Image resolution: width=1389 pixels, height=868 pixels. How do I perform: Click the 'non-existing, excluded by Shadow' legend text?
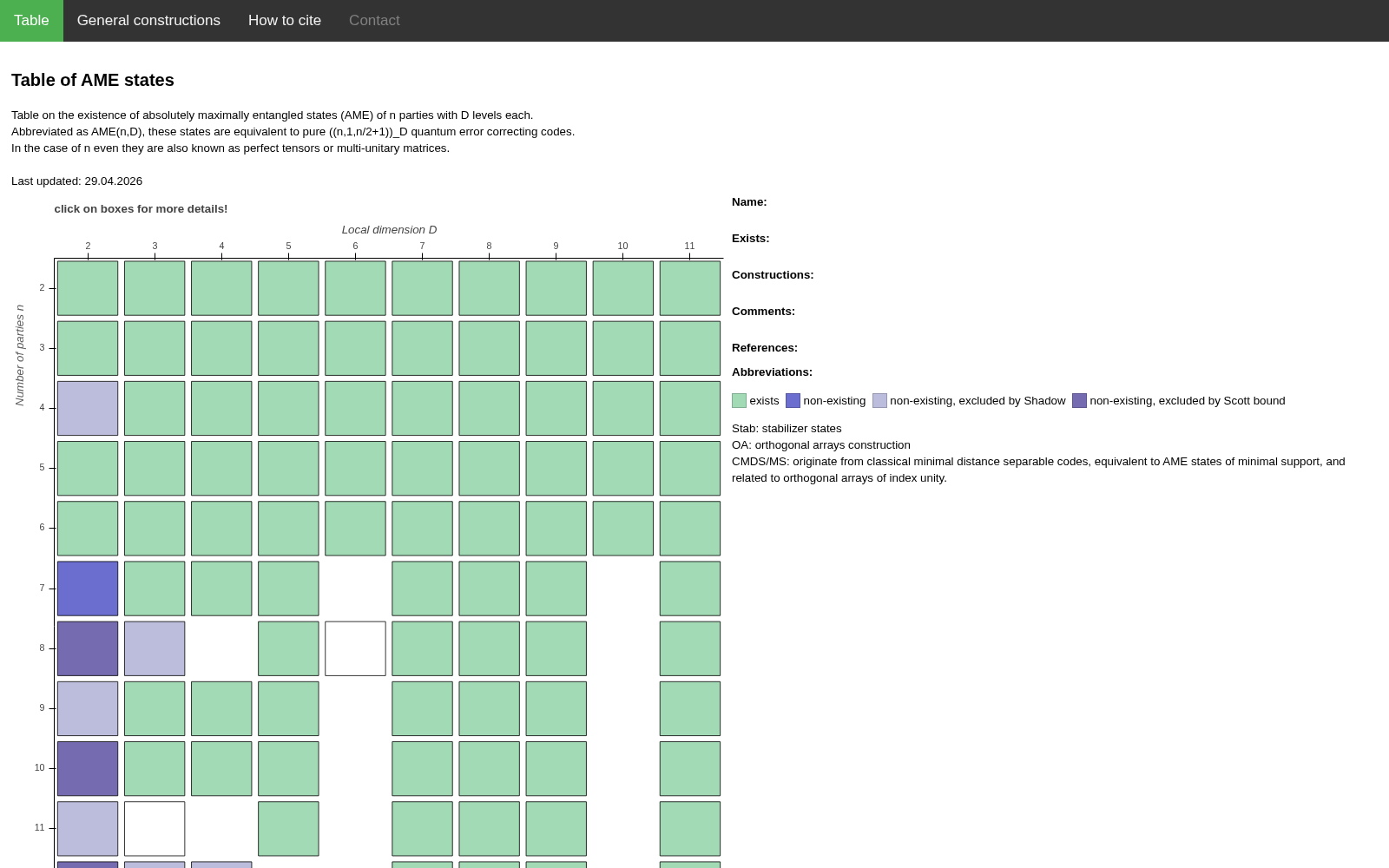(978, 401)
